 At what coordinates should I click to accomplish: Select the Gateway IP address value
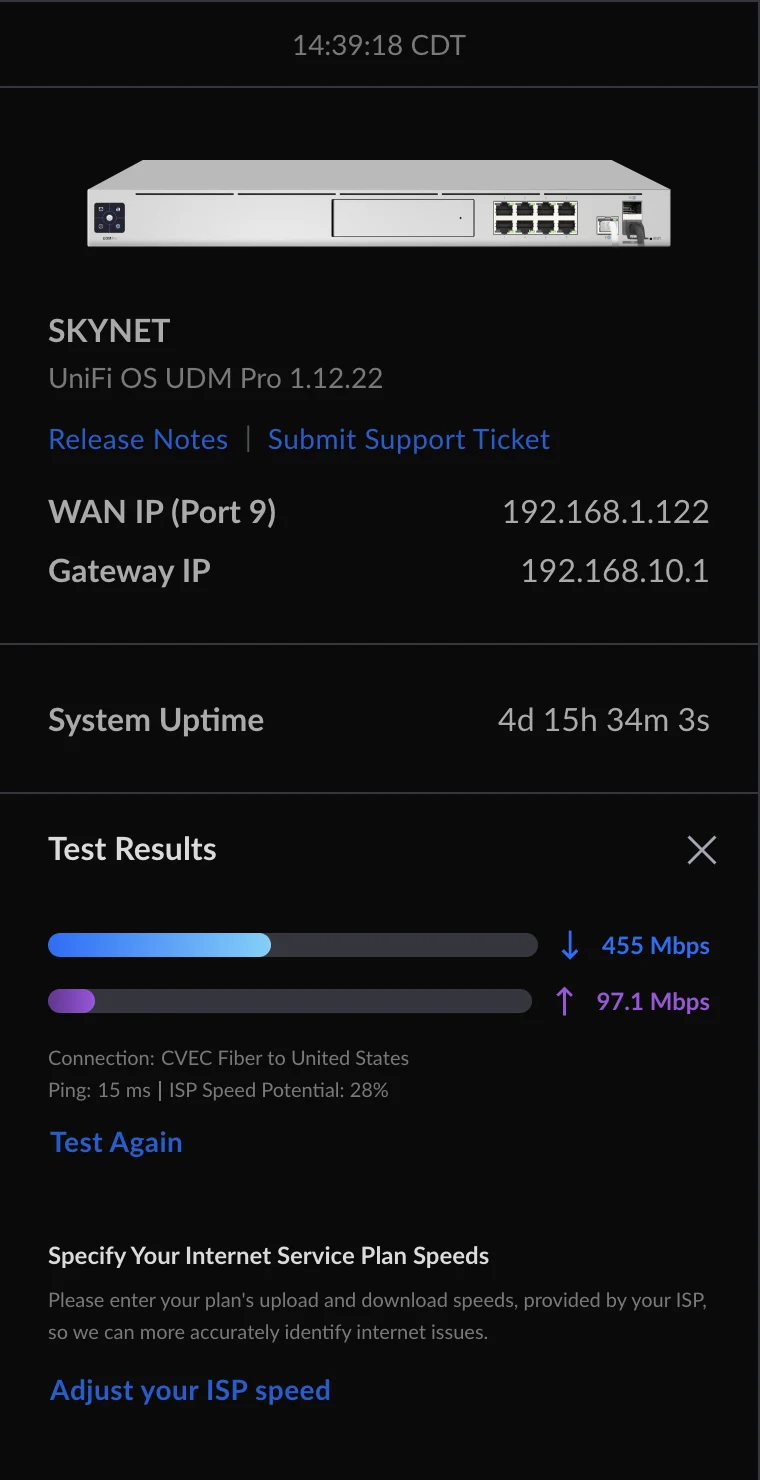click(x=614, y=570)
